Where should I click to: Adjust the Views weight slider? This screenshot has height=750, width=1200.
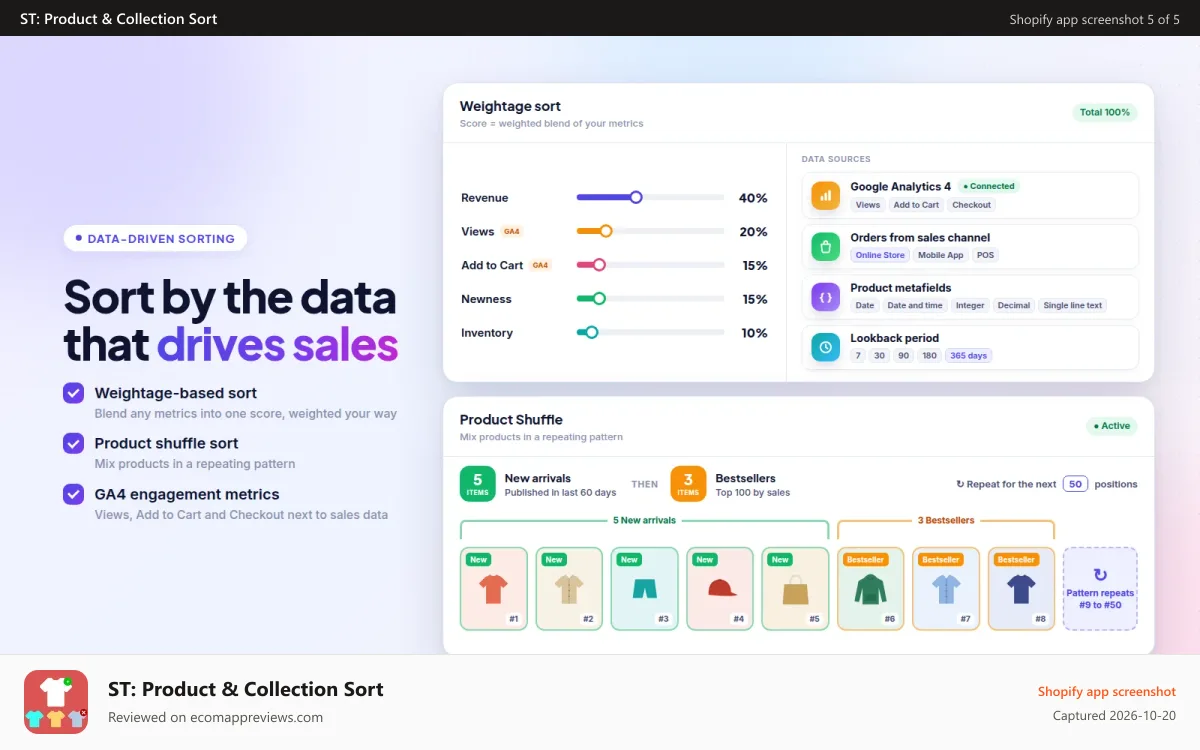click(650, 231)
